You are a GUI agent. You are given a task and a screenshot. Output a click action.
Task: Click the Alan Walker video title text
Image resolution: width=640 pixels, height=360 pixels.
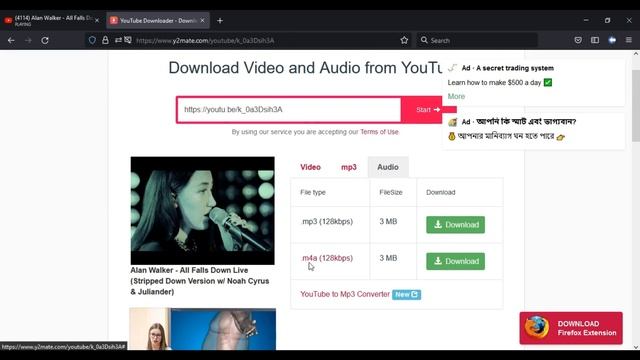200,281
